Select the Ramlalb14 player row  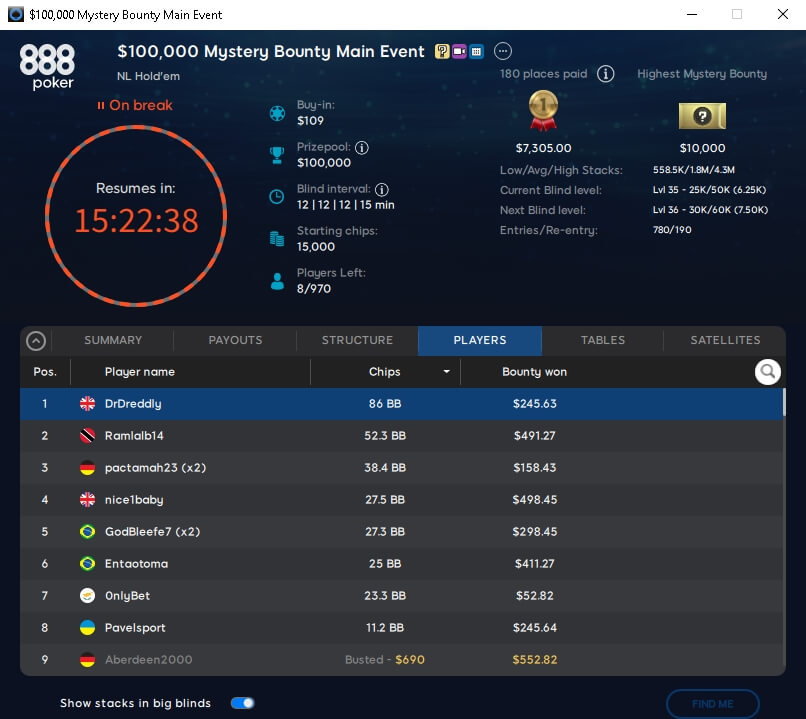400,435
